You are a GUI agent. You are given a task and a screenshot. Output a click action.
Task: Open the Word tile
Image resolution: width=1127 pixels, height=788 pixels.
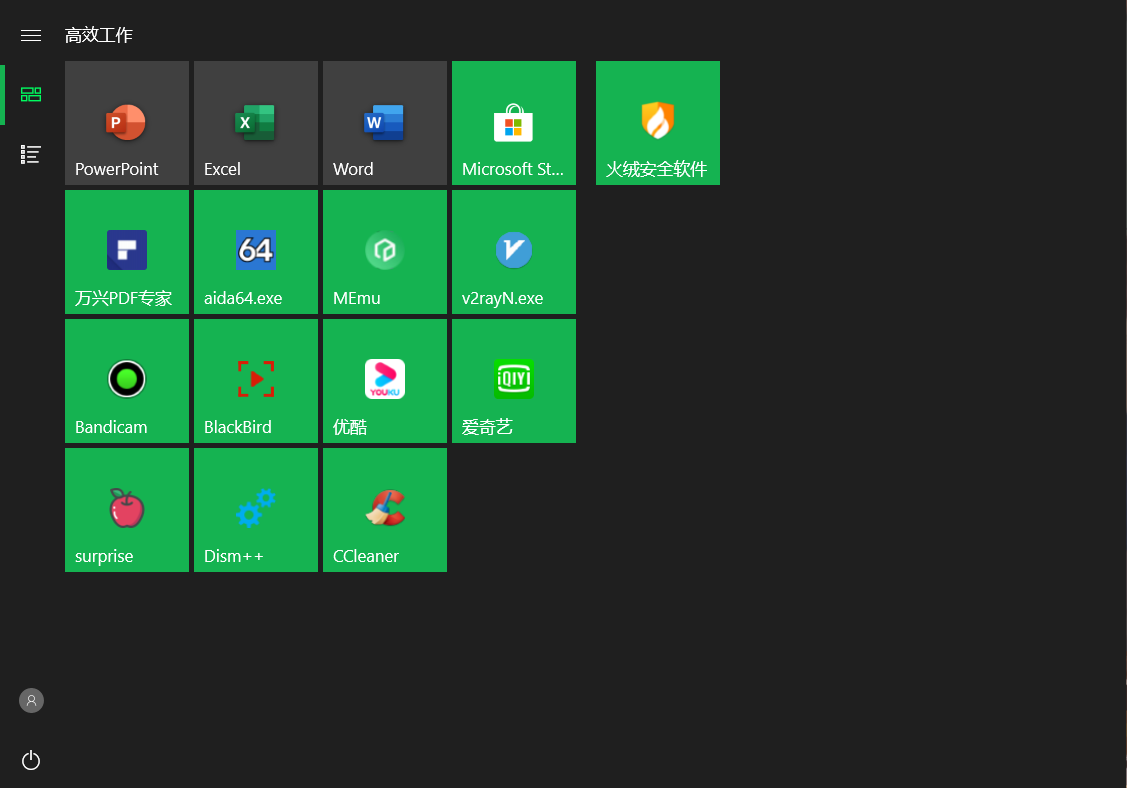click(x=385, y=123)
